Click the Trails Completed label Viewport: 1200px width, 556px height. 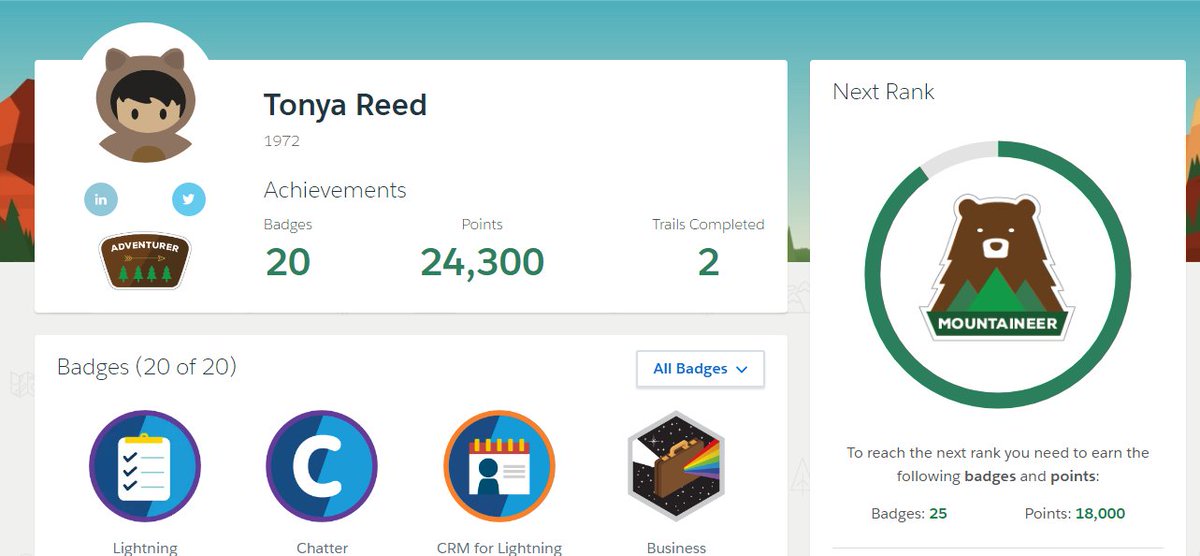[x=708, y=225]
